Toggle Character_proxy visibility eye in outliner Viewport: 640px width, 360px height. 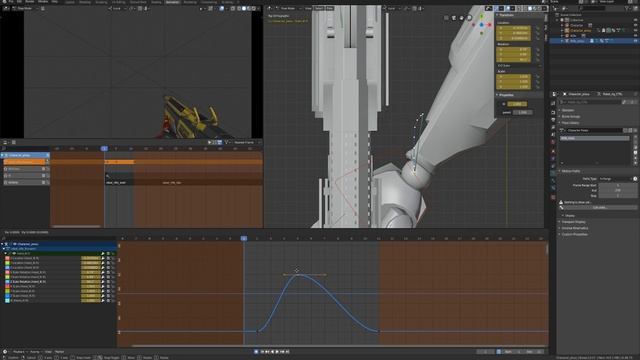(635, 31)
